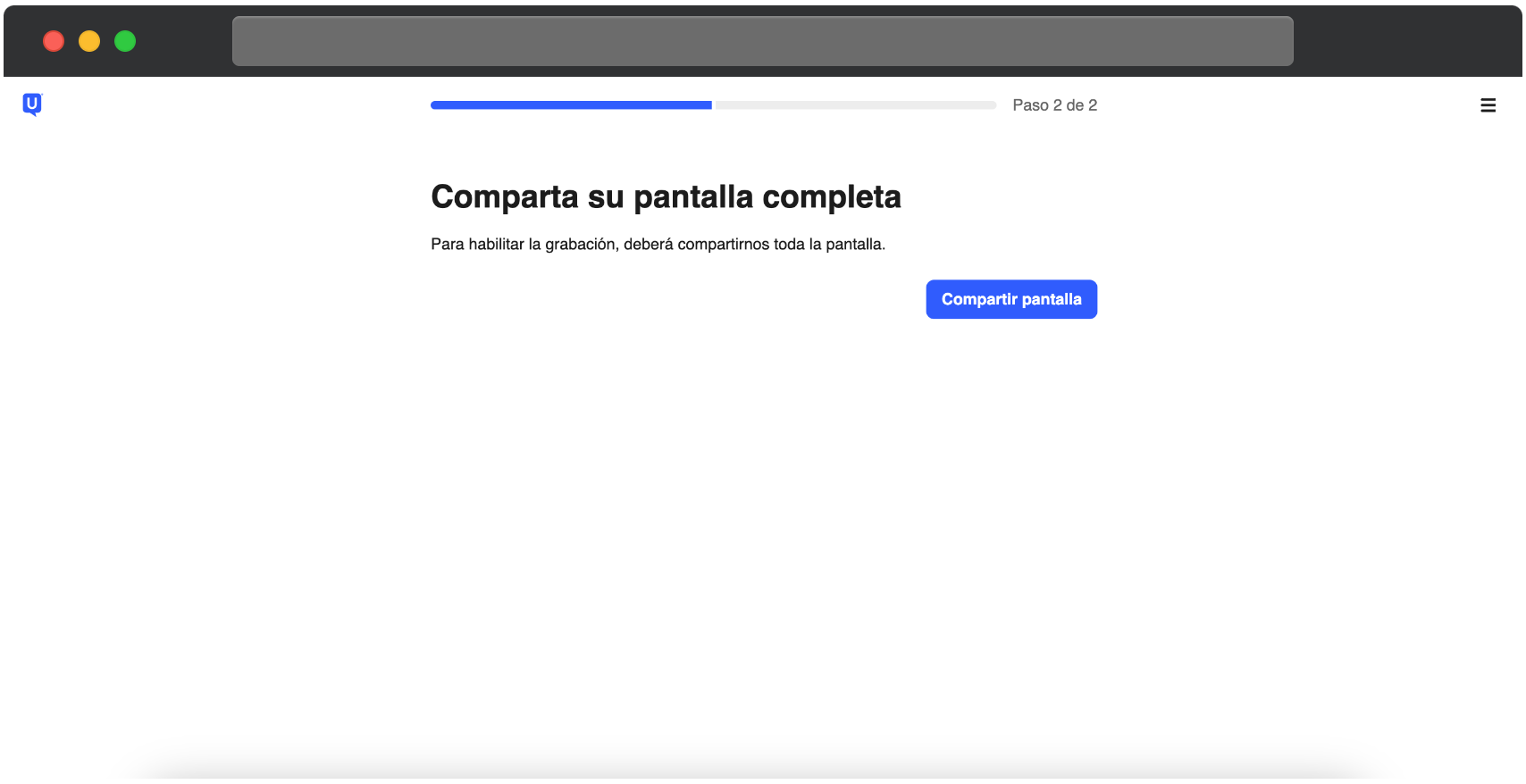Screen dimensions: 1526x784
Task: Click the "Para habilitar la grabación" description text
Action: click(658, 245)
